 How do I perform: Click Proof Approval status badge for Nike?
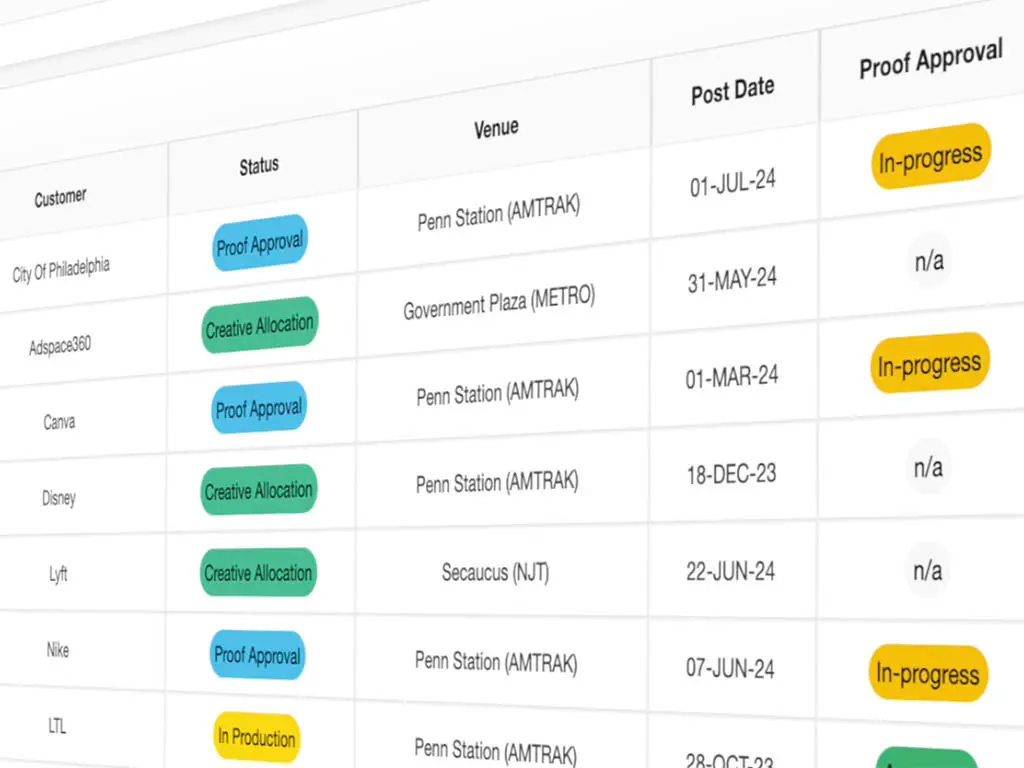tap(257, 656)
